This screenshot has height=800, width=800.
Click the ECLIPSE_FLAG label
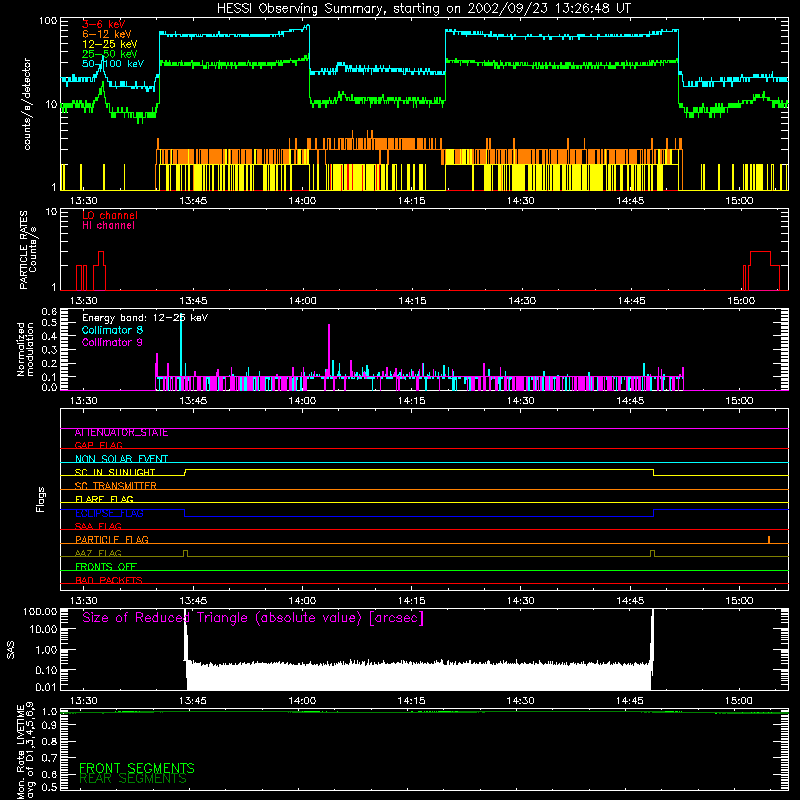pyautogui.click(x=109, y=513)
